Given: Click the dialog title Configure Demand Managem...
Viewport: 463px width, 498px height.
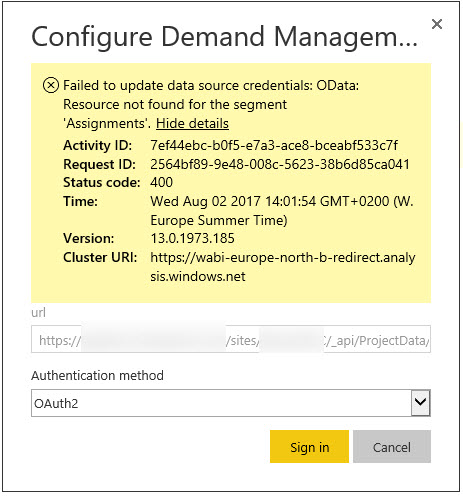Looking at the screenshot, I should (x=224, y=37).
